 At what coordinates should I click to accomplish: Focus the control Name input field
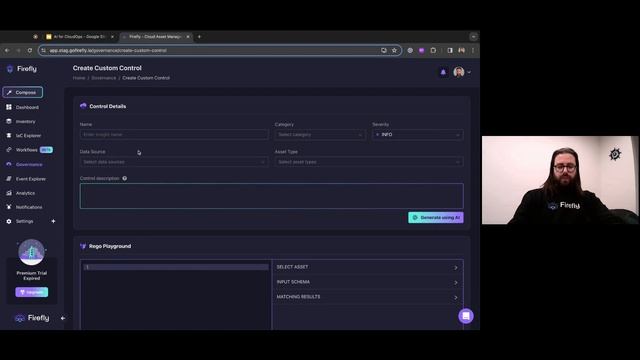(x=174, y=135)
